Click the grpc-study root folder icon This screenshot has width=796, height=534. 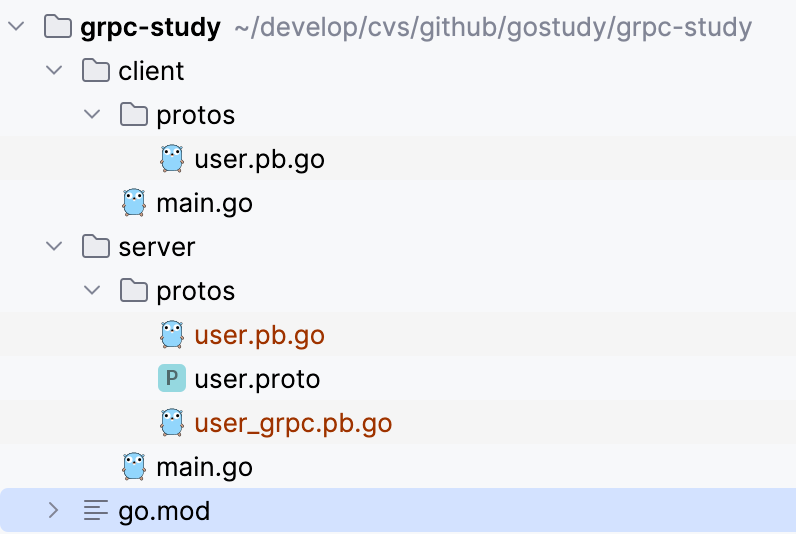point(58,27)
